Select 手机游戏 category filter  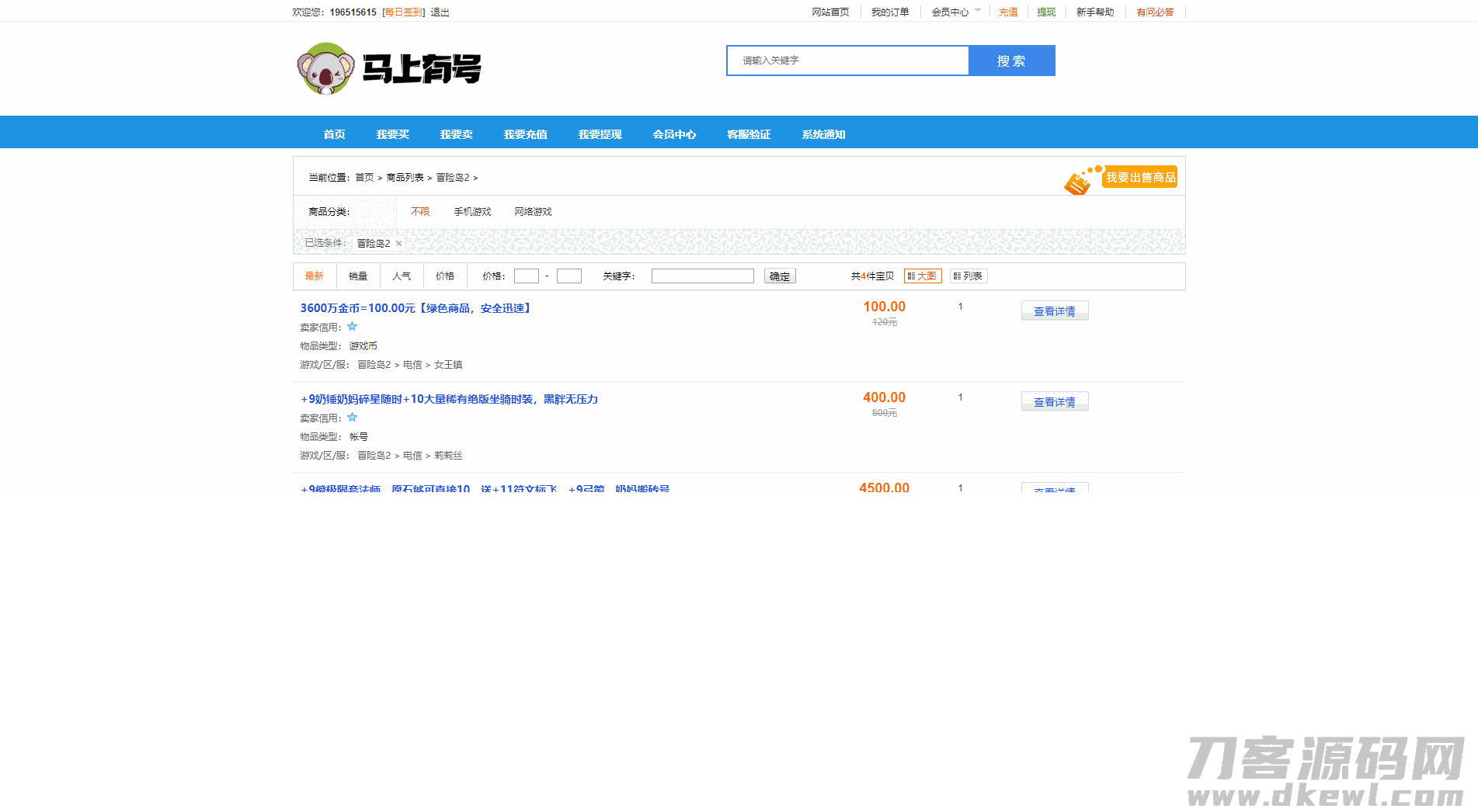click(x=471, y=211)
